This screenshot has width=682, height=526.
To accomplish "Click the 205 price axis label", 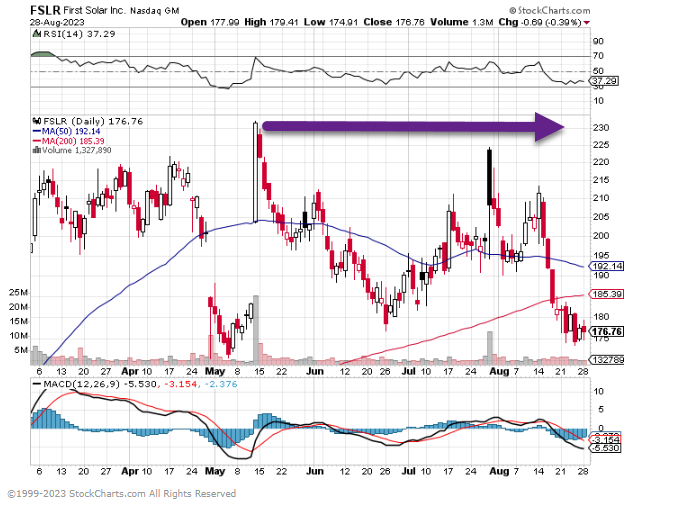I will coord(601,217).
